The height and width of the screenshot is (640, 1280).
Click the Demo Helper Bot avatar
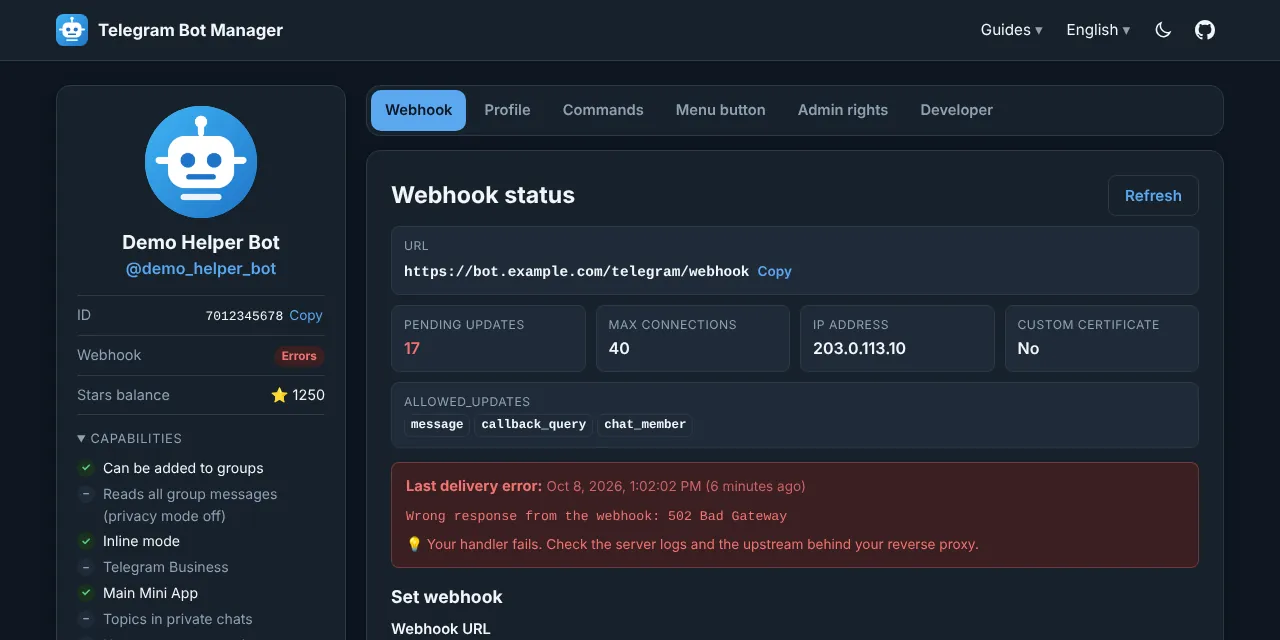coord(201,162)
